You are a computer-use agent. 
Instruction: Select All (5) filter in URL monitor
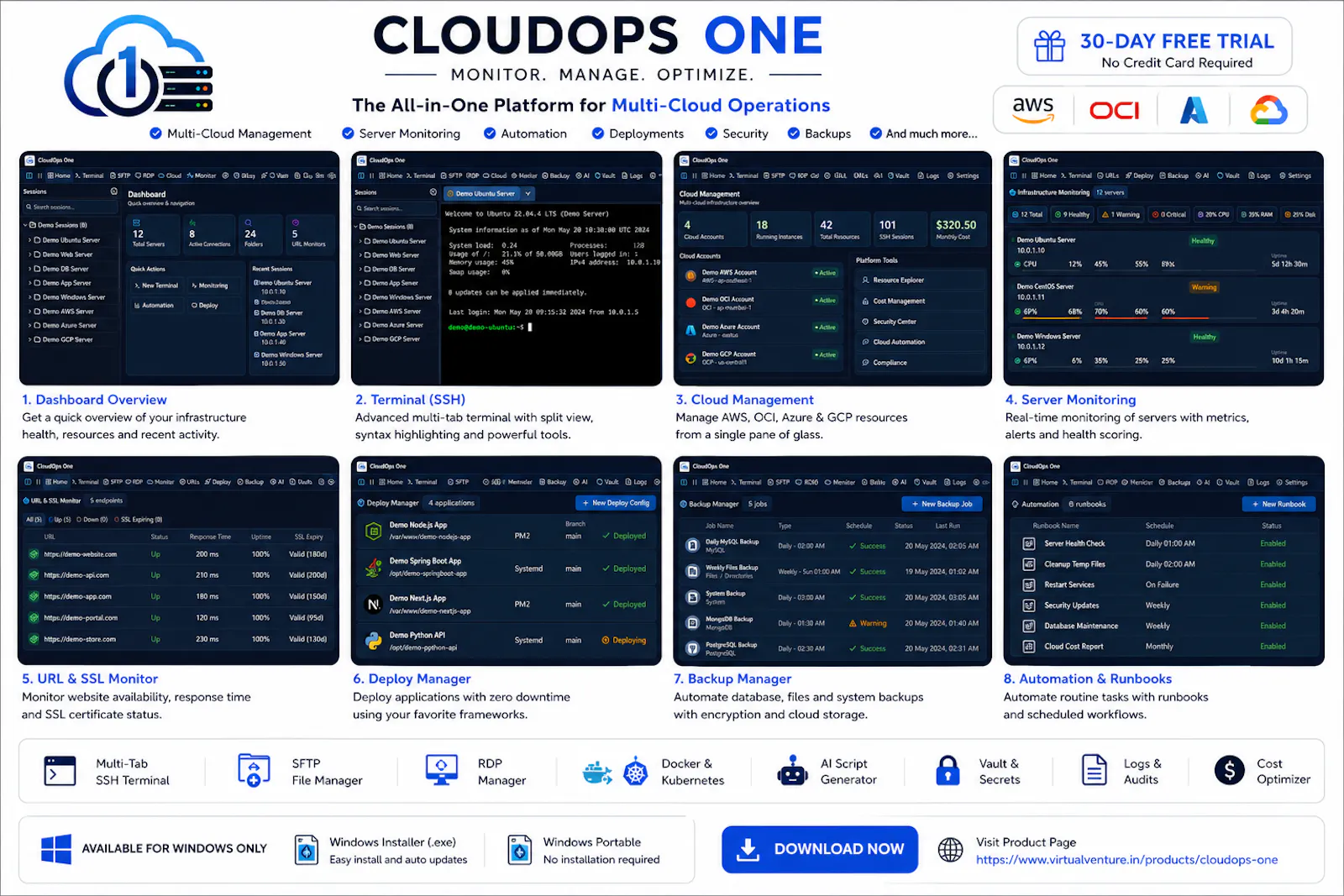[x=34, y=520]
